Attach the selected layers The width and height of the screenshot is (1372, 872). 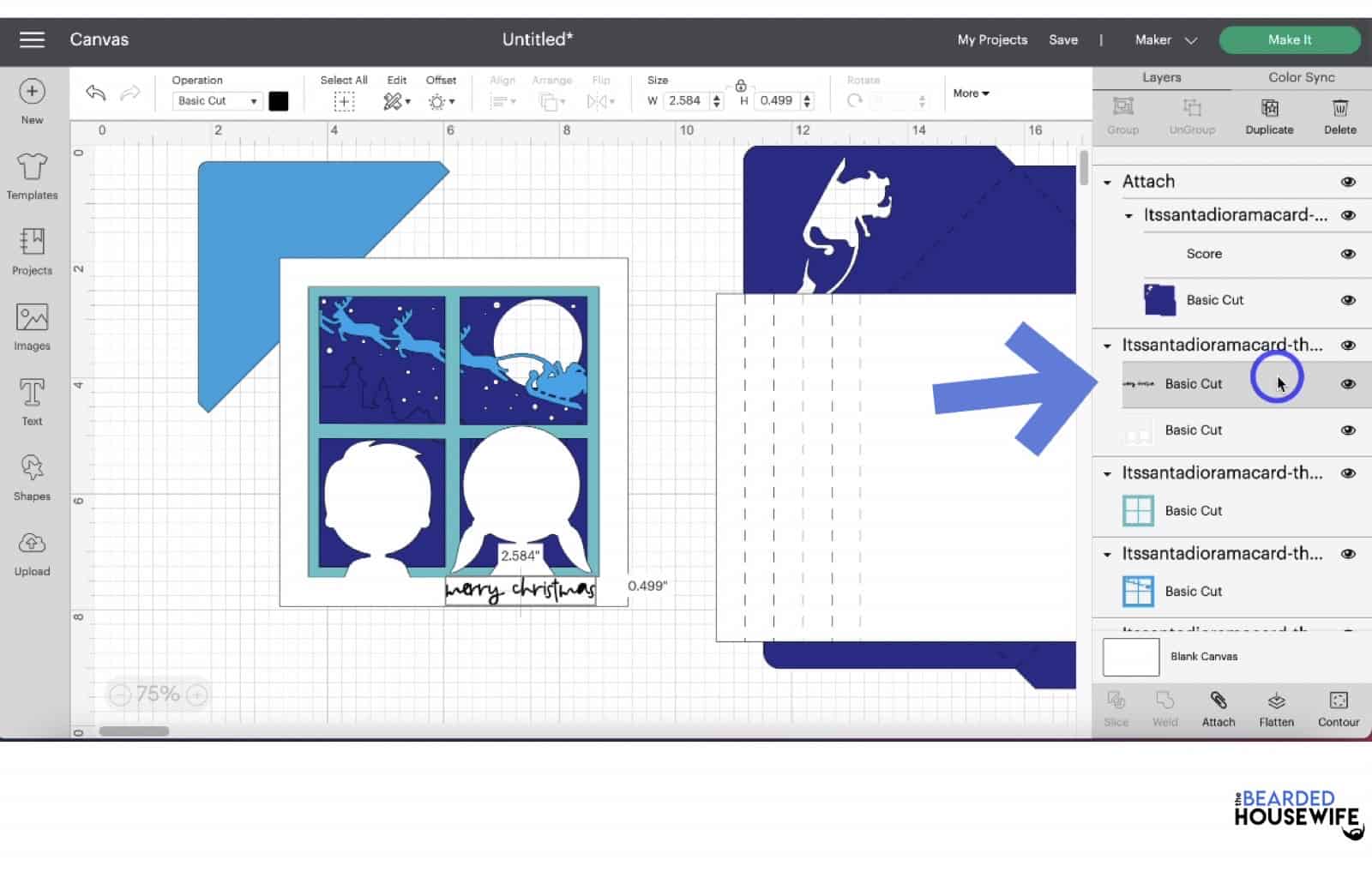pos(1218,708)
